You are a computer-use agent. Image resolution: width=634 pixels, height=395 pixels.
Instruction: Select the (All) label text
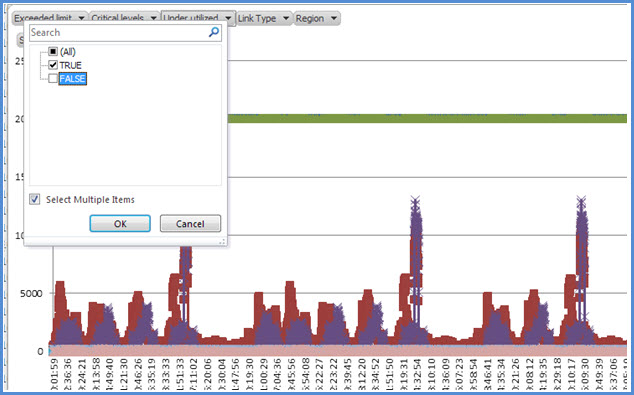coord(68,52)
